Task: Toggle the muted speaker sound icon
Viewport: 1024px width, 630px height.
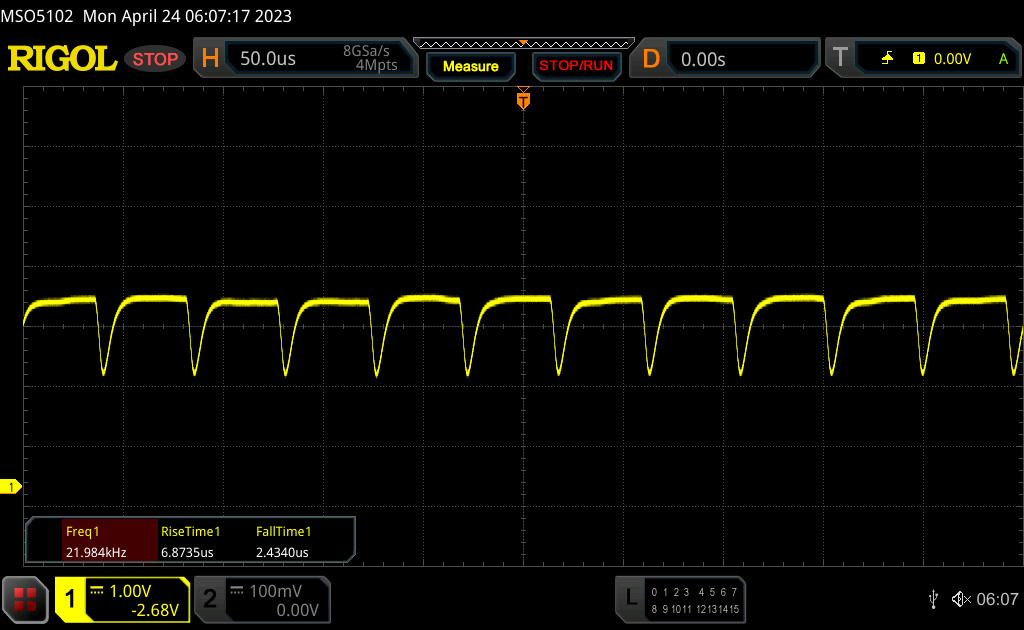Action: tap(961, 599)
